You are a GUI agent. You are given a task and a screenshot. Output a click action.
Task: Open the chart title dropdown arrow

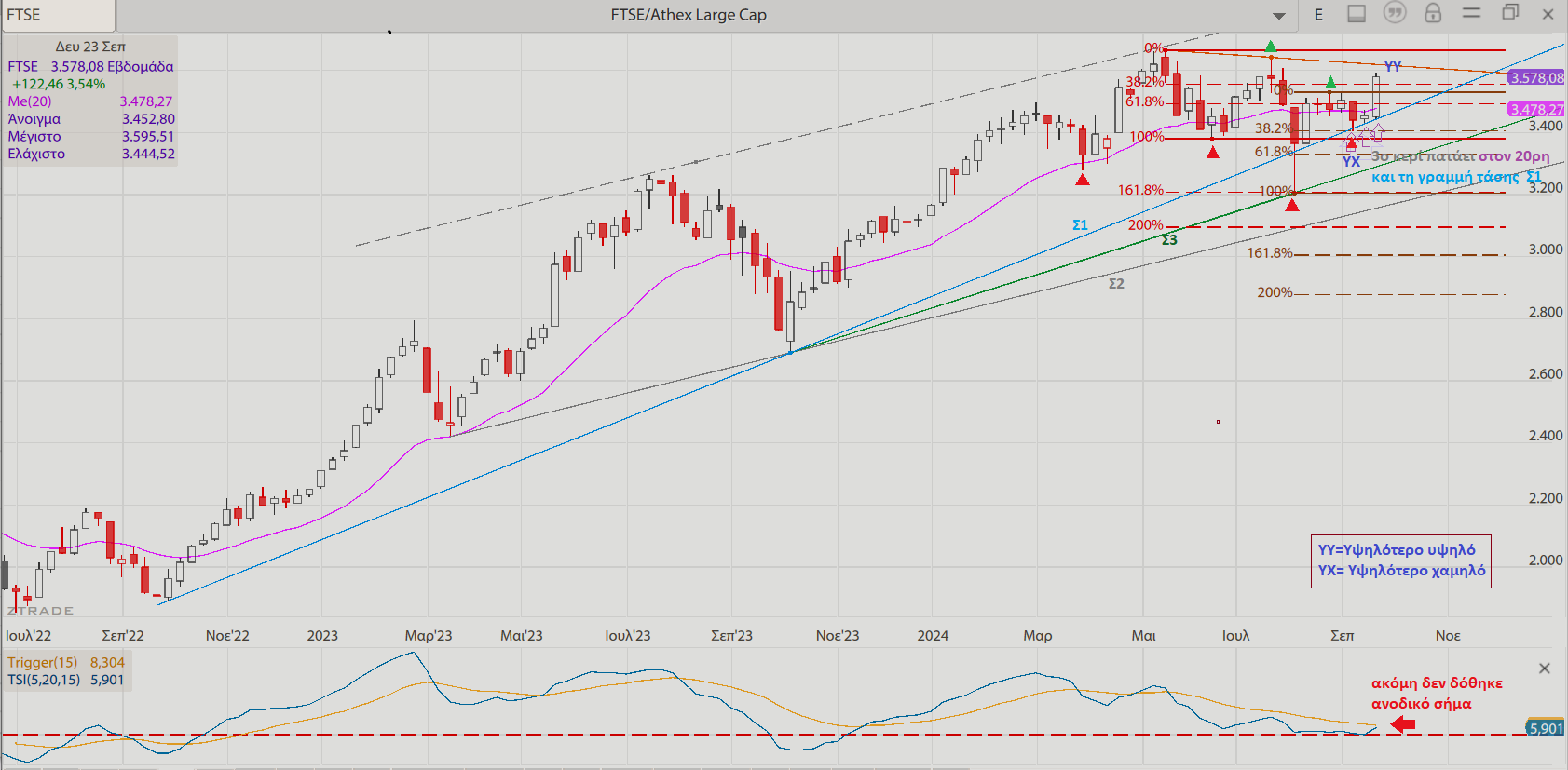1279,15
